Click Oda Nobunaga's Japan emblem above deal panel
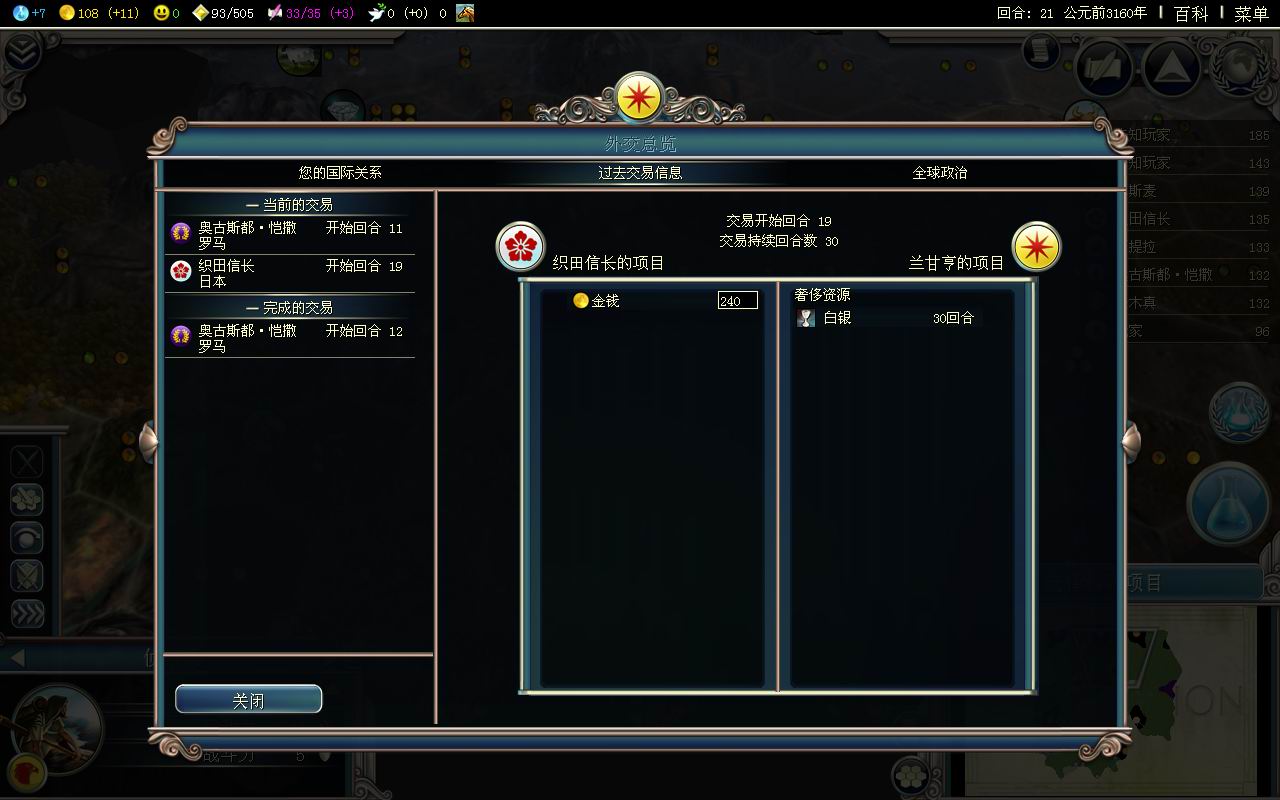 [x=521, y=246]
